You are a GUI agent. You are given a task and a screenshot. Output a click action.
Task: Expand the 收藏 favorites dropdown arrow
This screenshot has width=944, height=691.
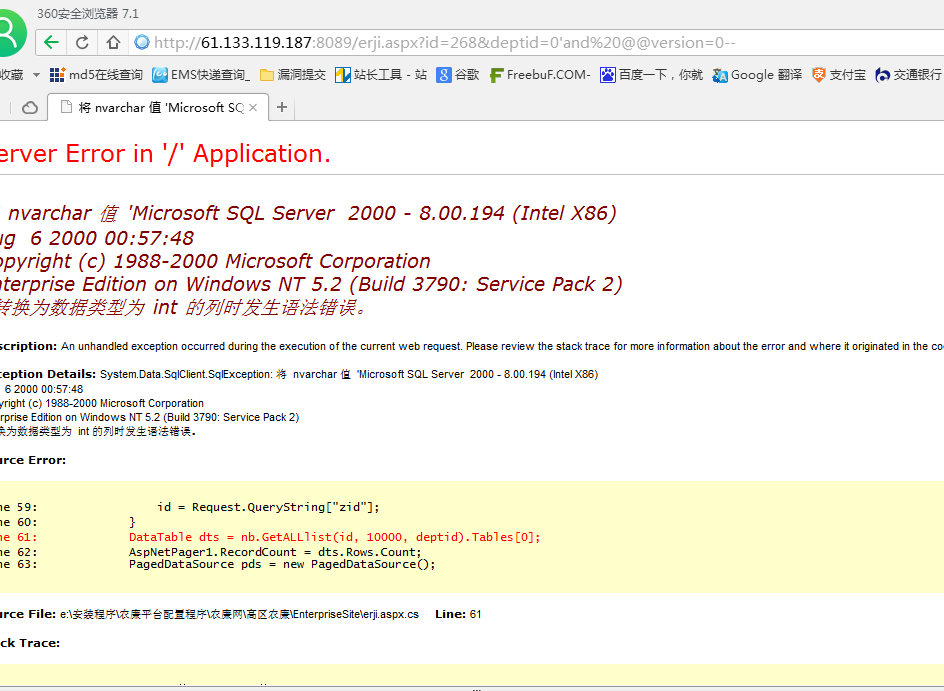click(36, 75)
